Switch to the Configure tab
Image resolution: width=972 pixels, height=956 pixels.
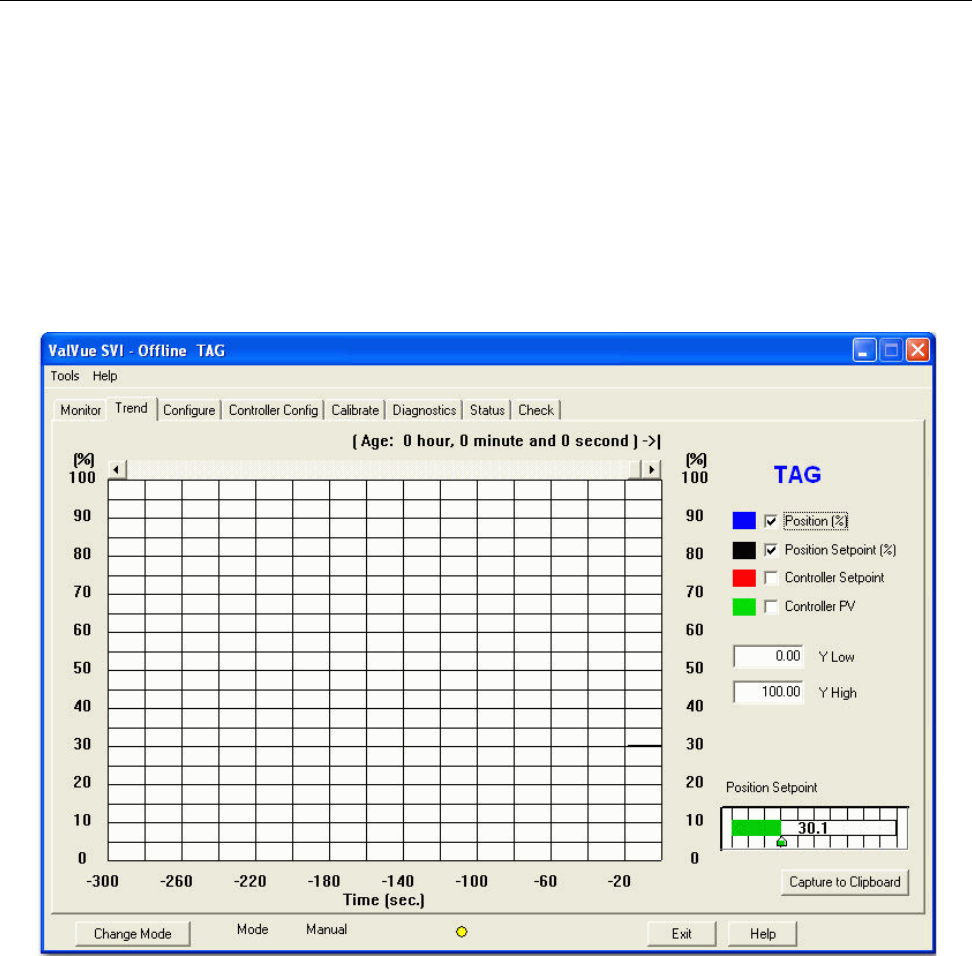click(189, 410)
